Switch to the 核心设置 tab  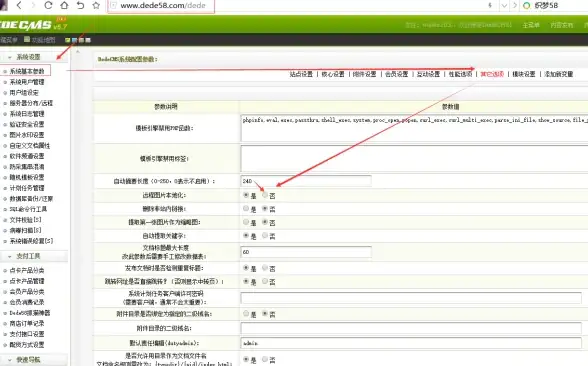[333, 74]
